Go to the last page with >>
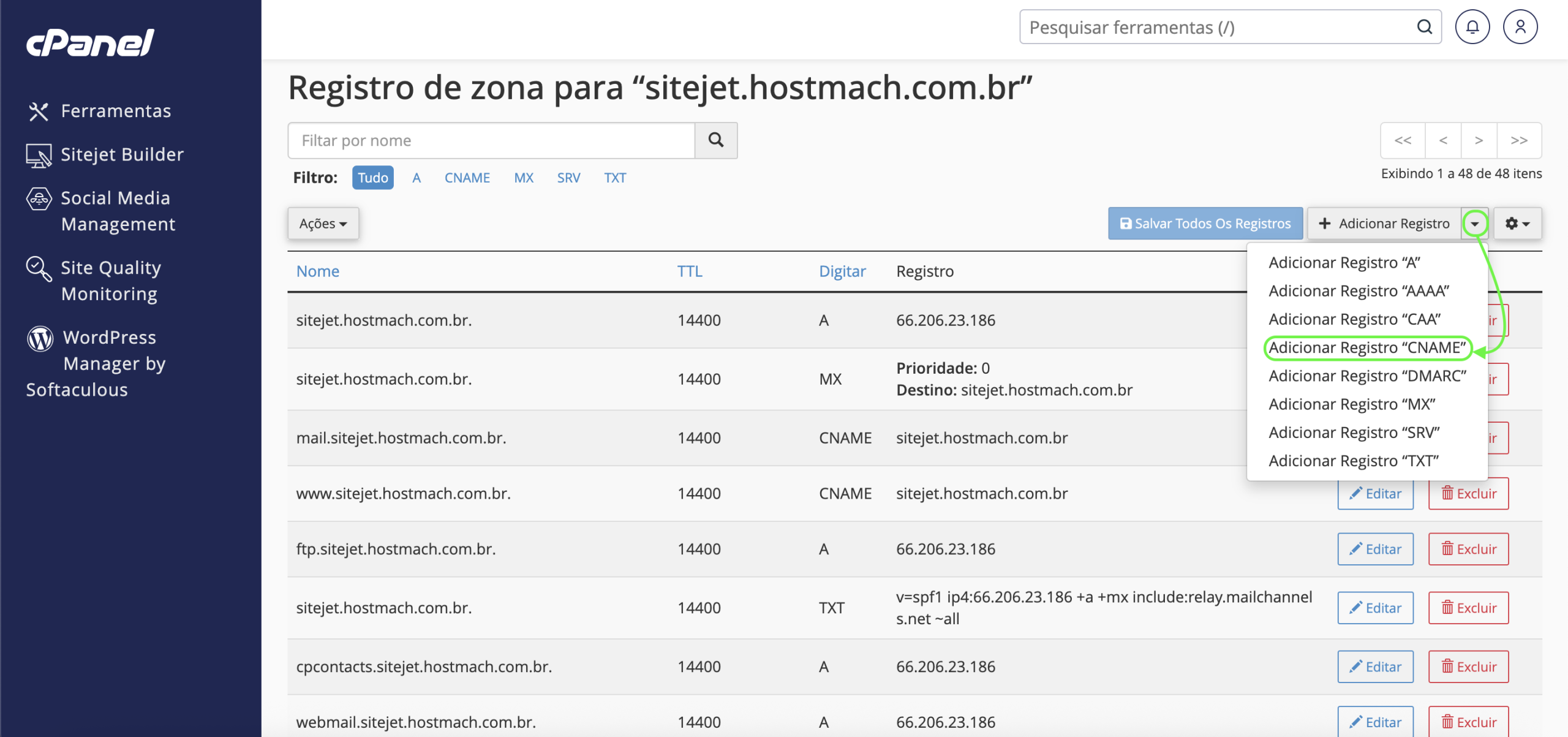Image resolution: width=1568 pixels, height=737 pixels. (x=1519, y=140)
